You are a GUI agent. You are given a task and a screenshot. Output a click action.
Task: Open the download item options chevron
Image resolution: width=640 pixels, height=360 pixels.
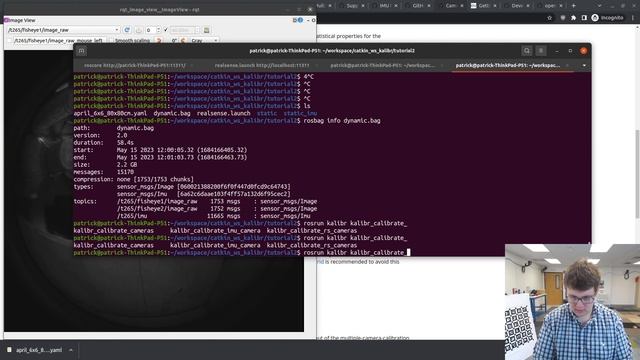(x=71, y=350)
